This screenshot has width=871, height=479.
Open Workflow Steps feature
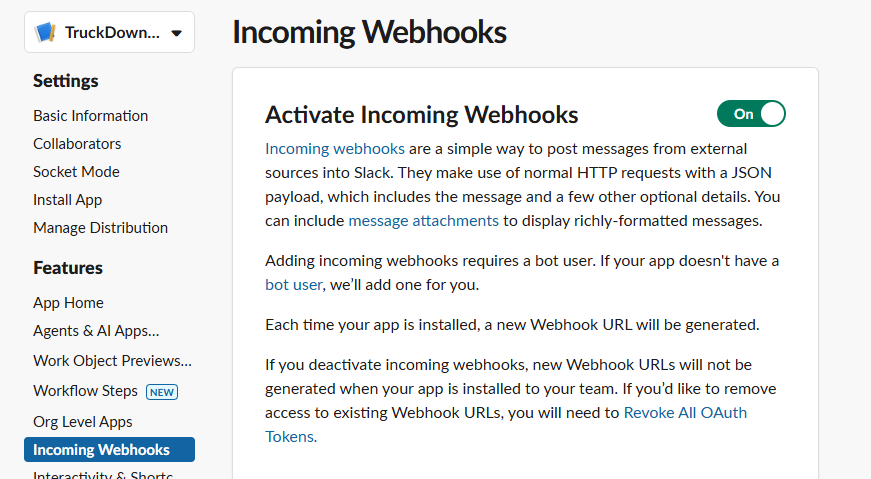84,391
